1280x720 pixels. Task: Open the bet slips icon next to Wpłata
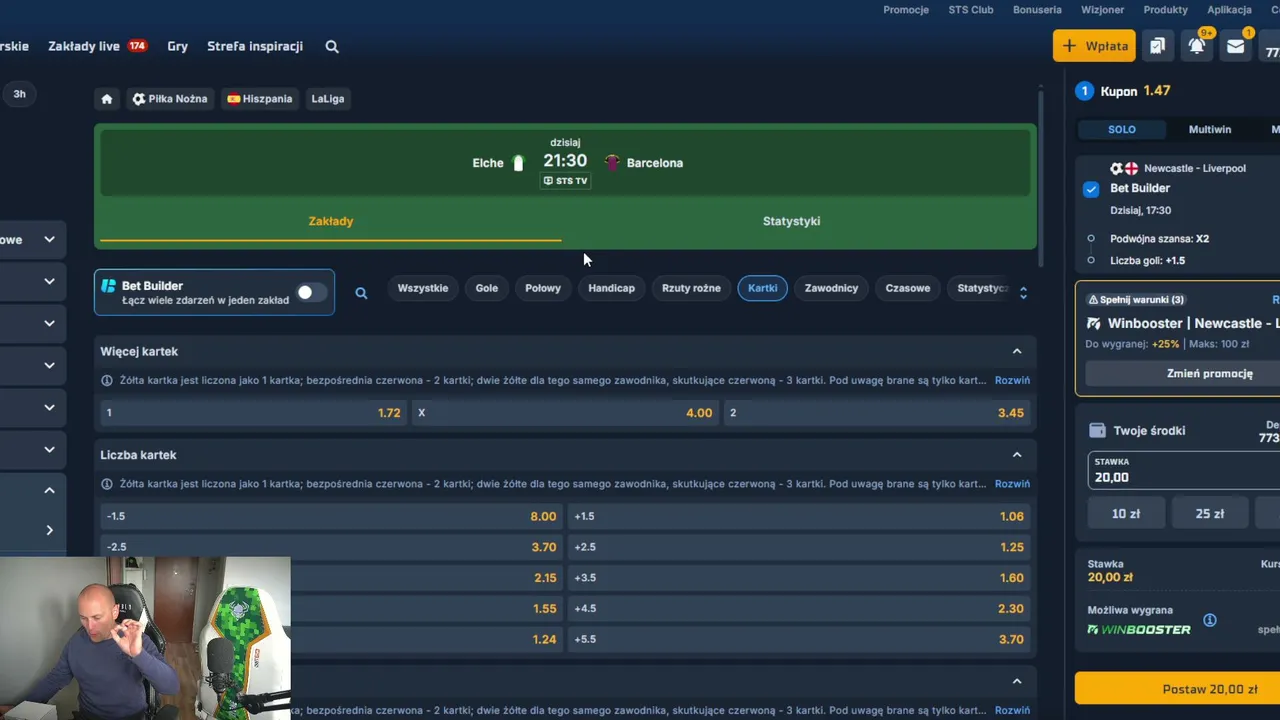coord(1157,46)
